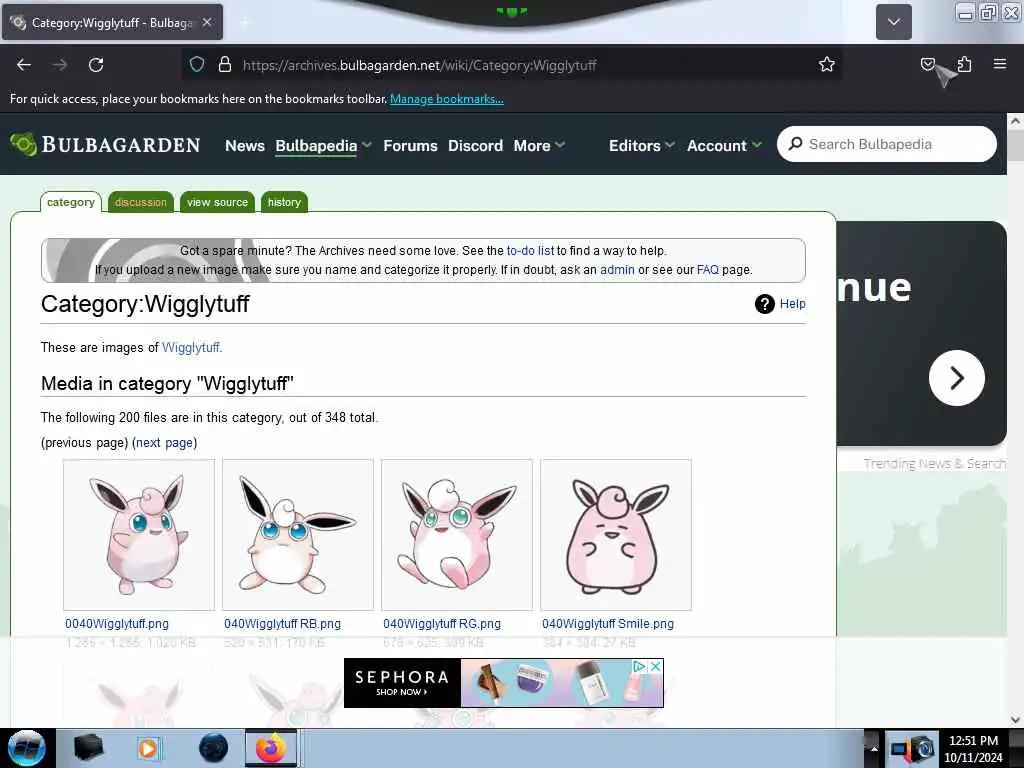The height and width of the screenshot is (768, 1024).
Task: Show hidden system tray icons arrow
Action: click(874, 748)
